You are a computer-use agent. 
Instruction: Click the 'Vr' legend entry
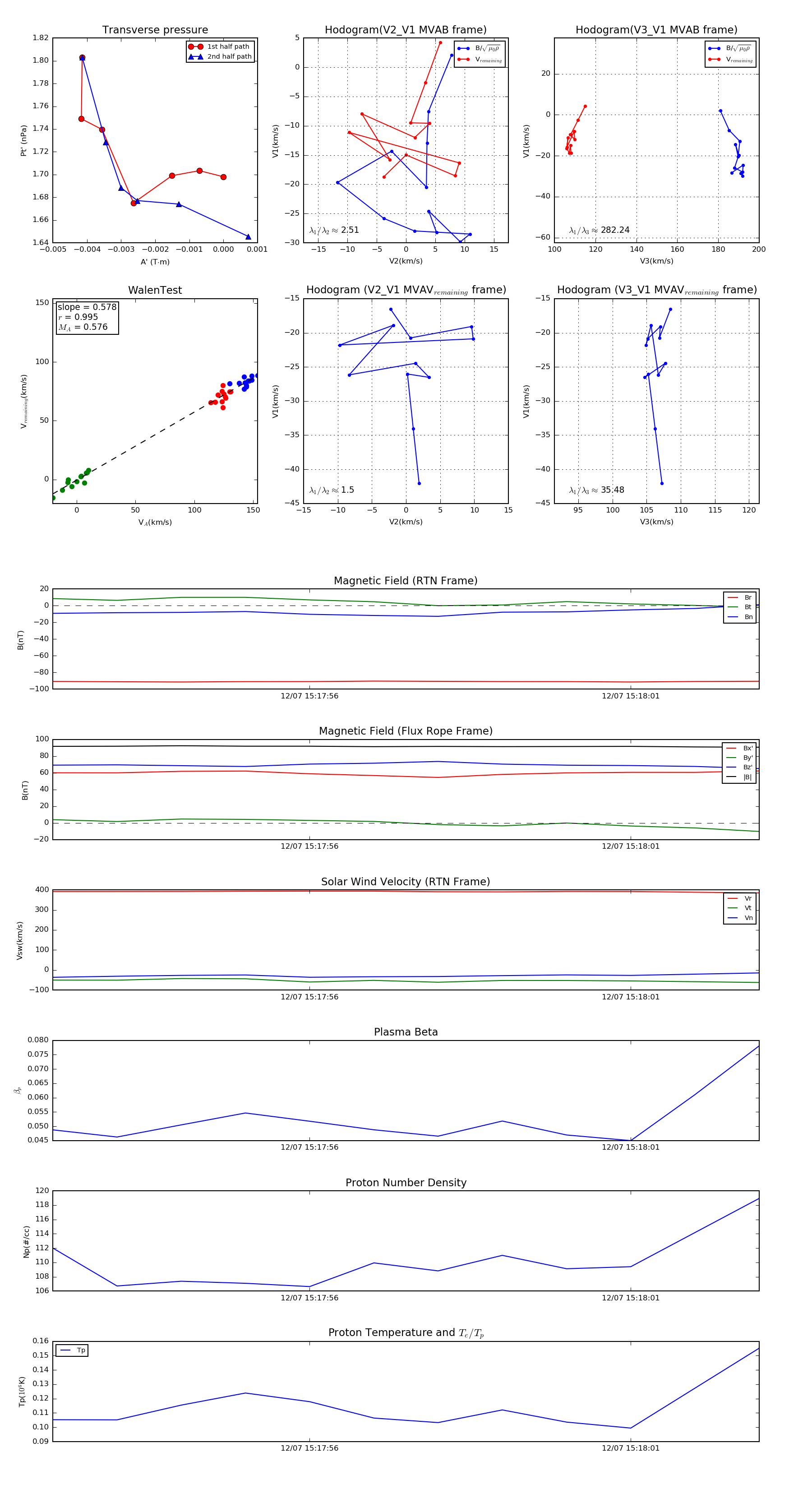[740, 898]
